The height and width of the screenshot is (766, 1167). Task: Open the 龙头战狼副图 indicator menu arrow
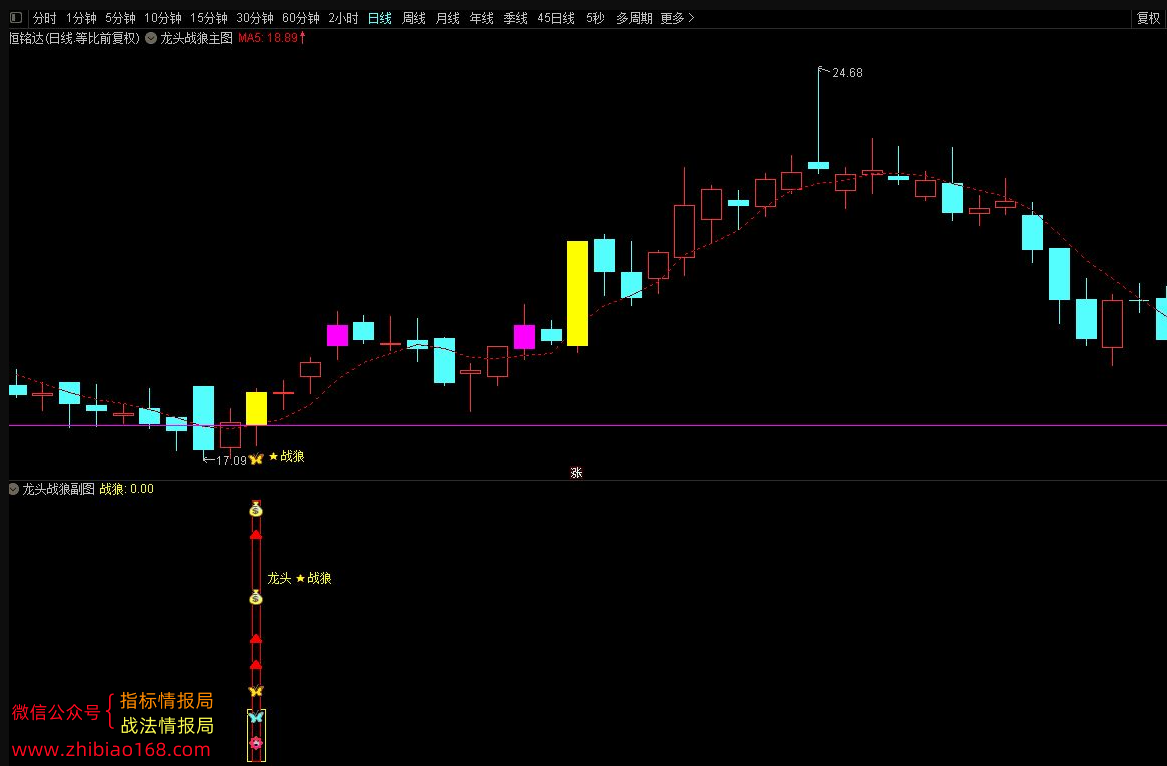click(x=13, y=489)
